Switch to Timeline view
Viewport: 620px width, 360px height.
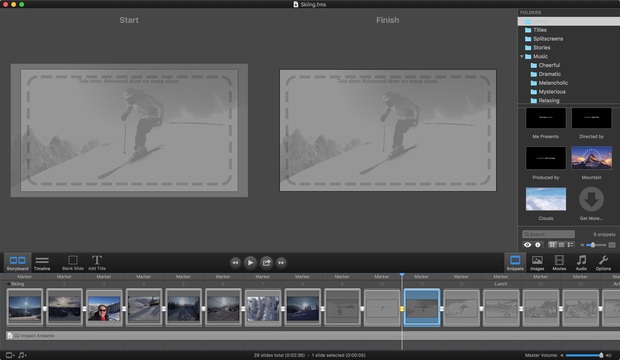click(x=42, y=263)
